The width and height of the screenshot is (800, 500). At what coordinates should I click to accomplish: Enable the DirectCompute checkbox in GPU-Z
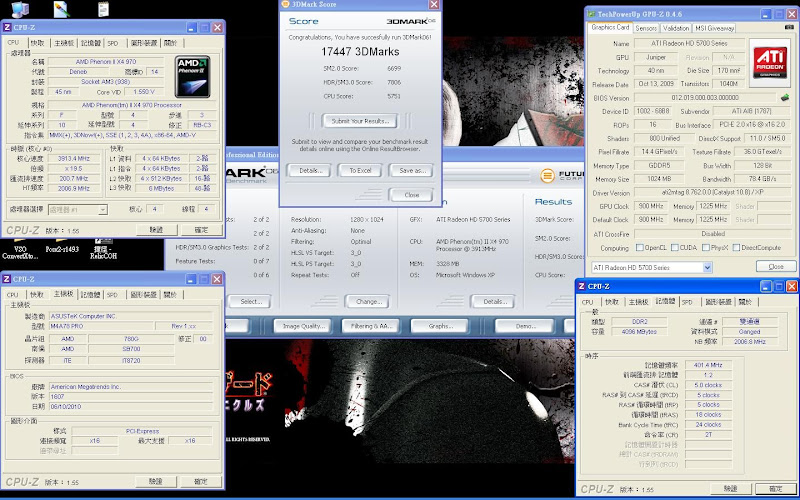pyautogui.click(x=736, y=247)
